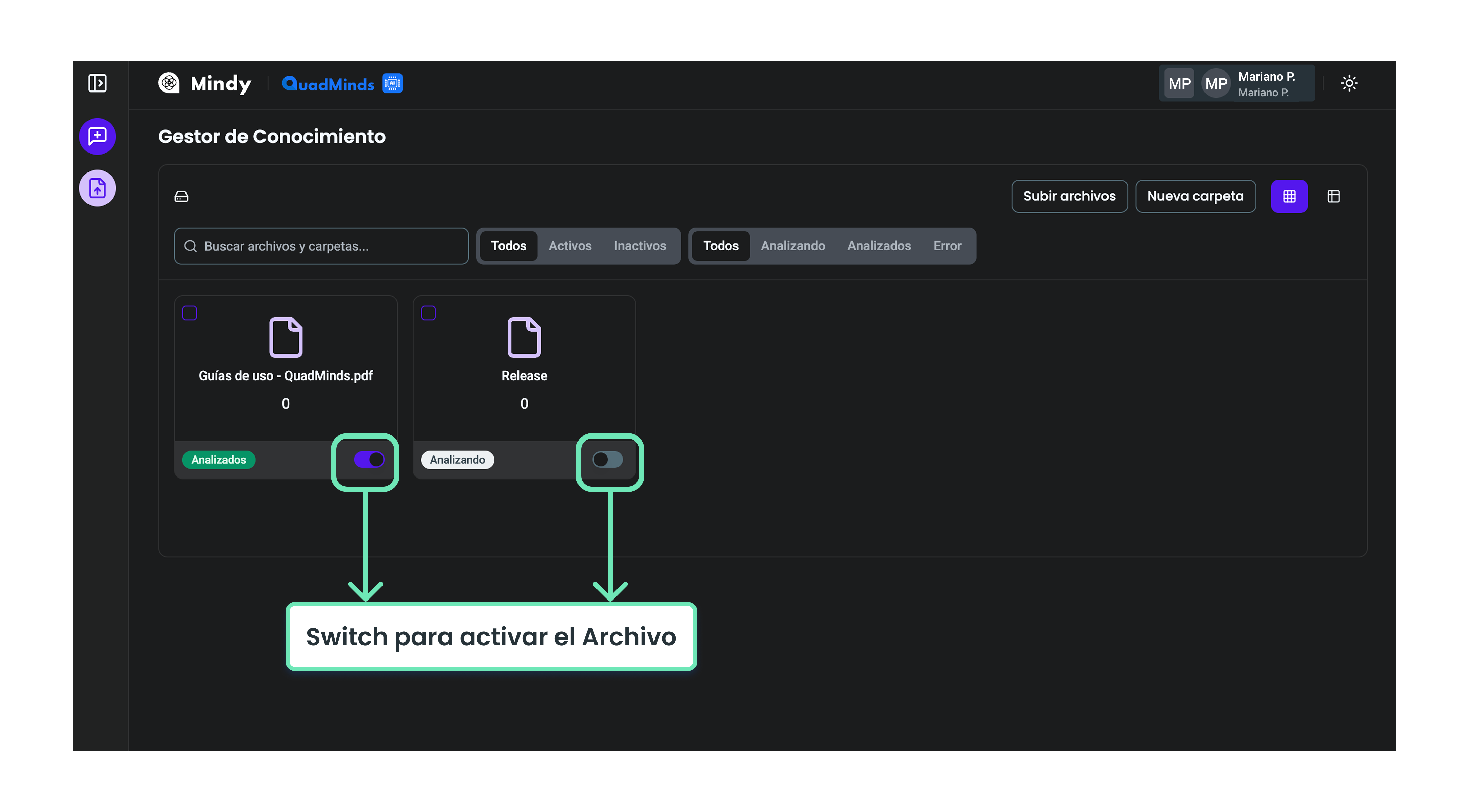This screenshot has height=812, width=1469.
Task: Check the Guías de uso file checkbox
Action: [x=190, y=313]
